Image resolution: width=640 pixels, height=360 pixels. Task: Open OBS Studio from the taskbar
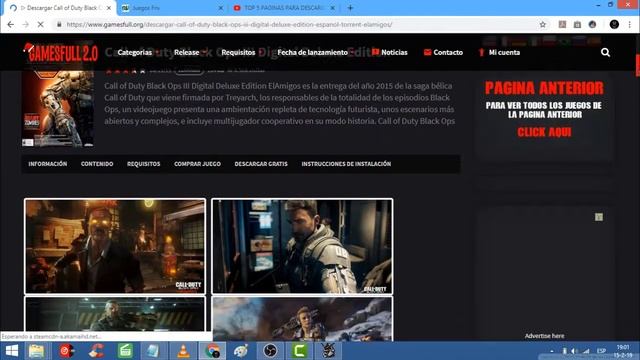coord(270,351)
